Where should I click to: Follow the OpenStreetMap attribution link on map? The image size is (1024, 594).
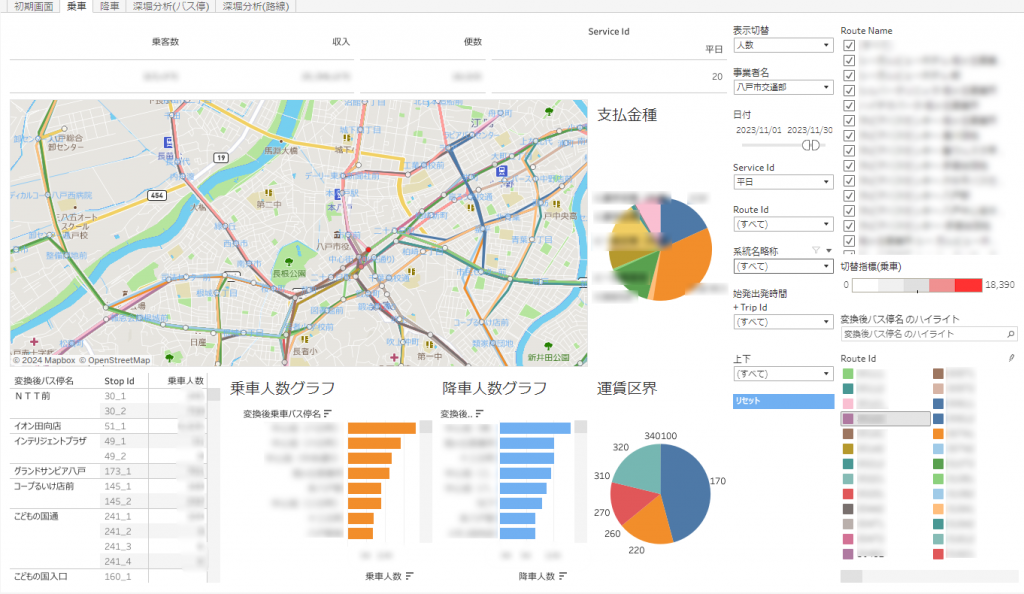pyautogui.click(x=115, y=360)
